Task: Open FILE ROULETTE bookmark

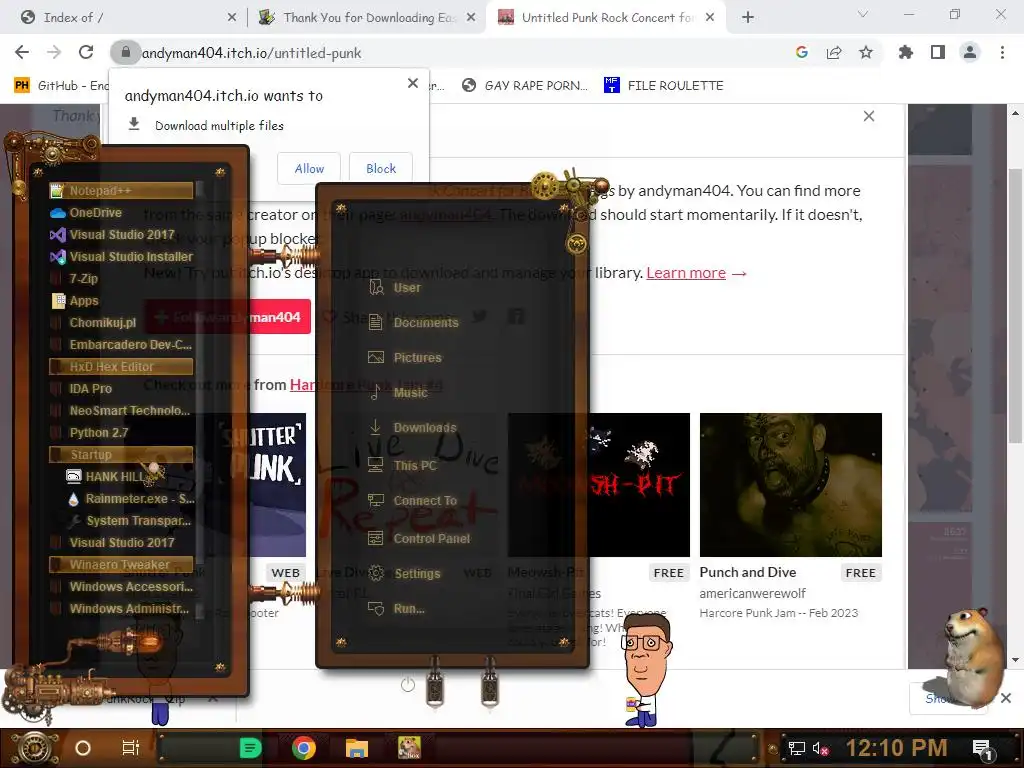Action: (x=664, y=85)
